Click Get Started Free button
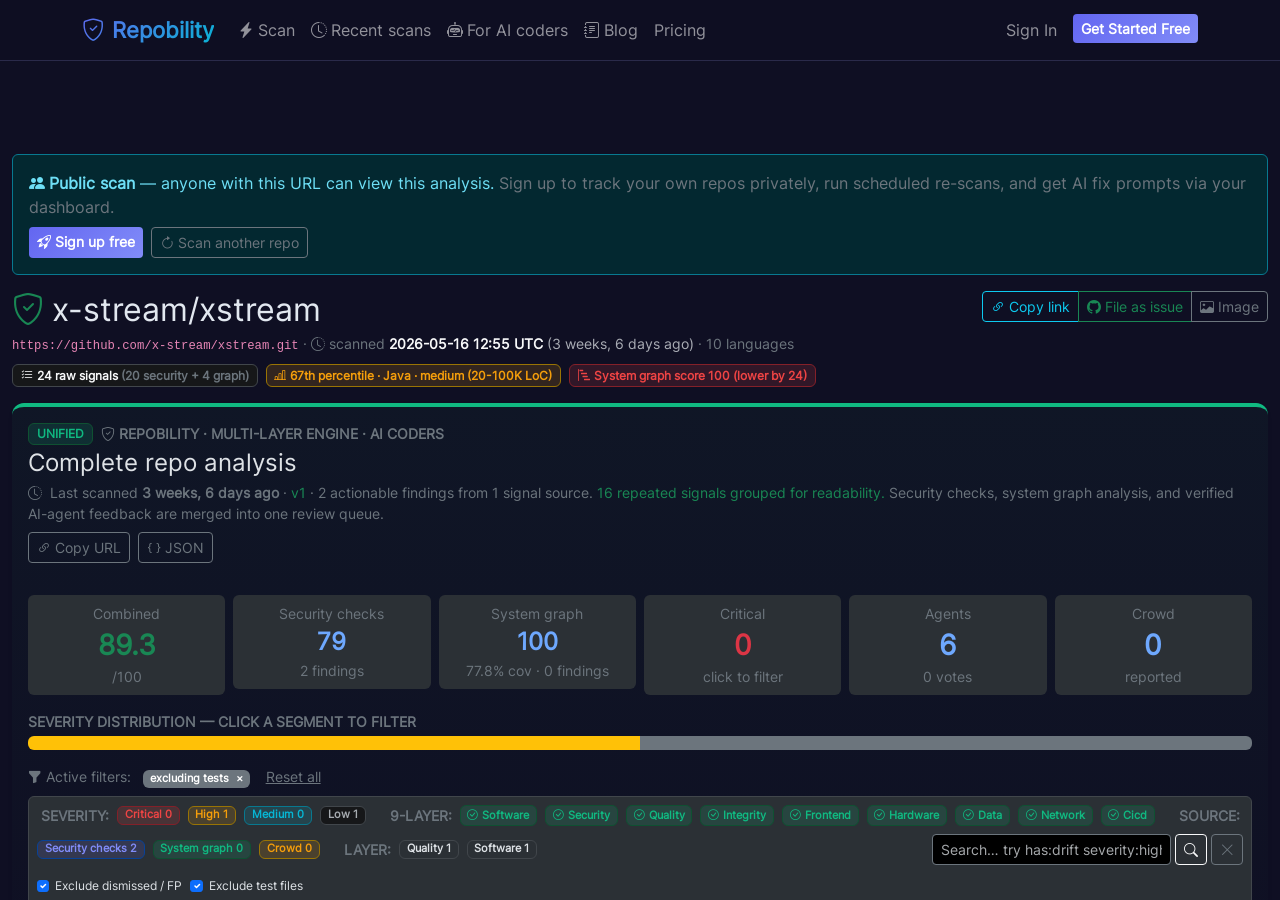 point(1135,29)
